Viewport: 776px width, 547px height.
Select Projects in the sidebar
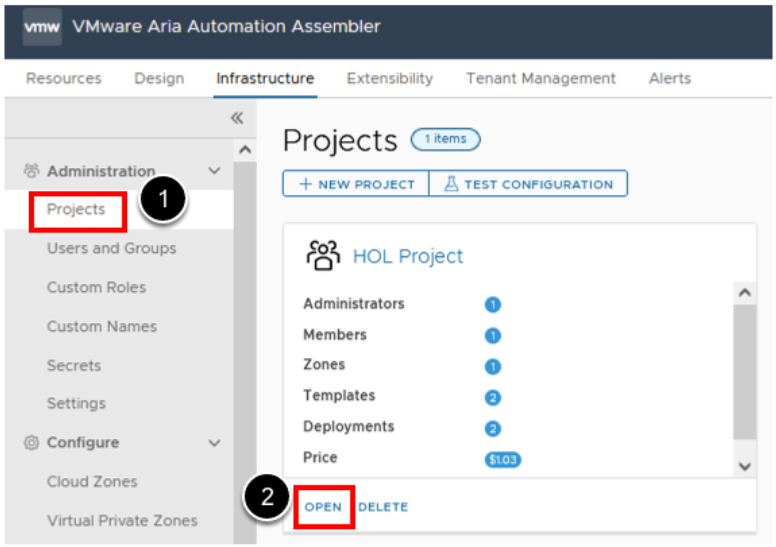(x=76, y=209)
